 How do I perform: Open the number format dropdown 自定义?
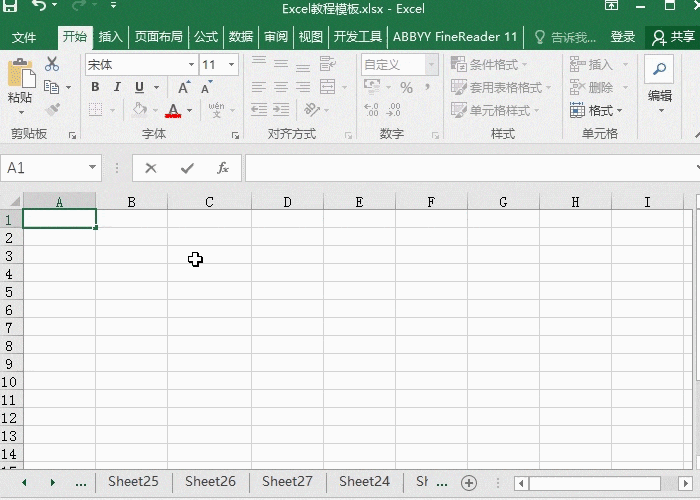click(431, 65)
